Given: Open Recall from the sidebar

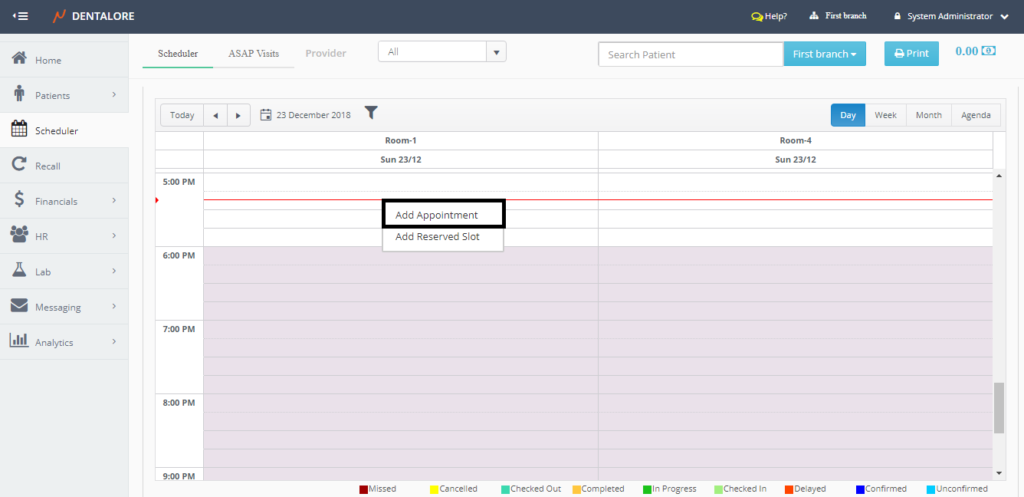Looking at the screenshot, I should [48, 166].
